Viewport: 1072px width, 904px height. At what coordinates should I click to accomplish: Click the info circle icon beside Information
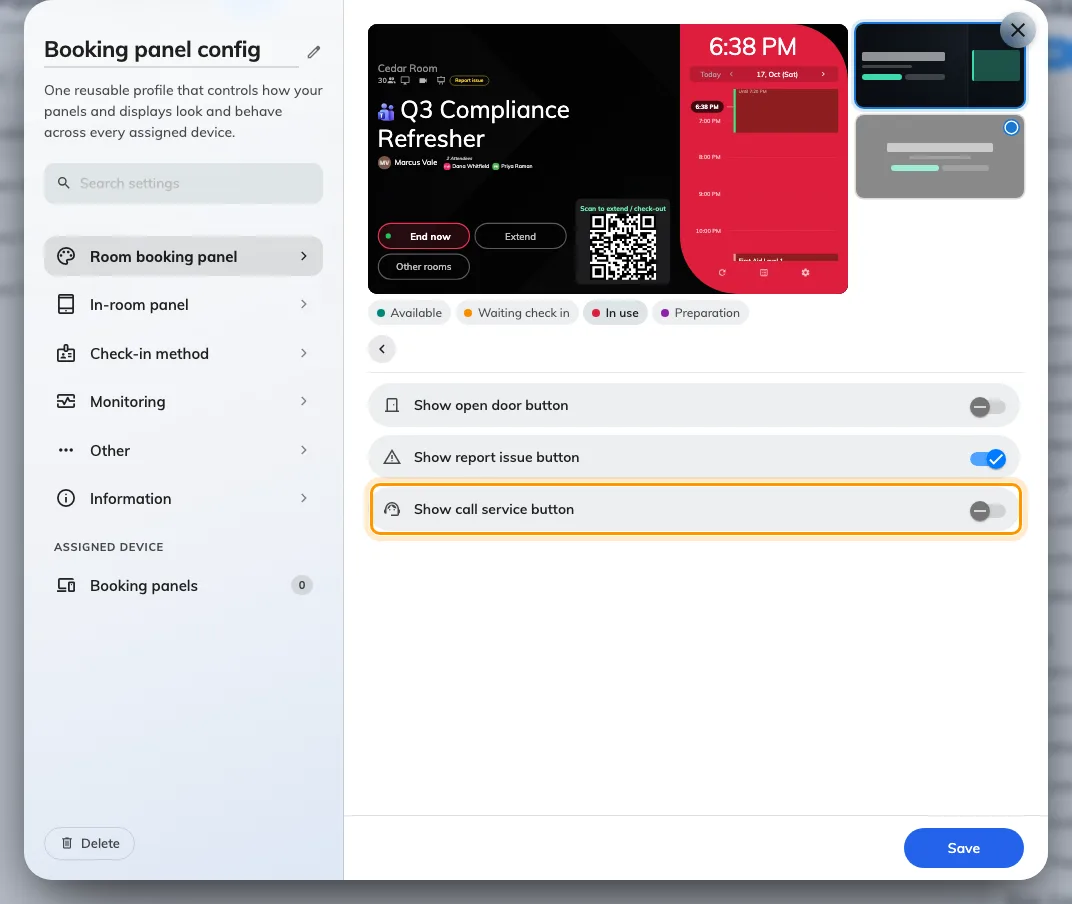[66, 498]
